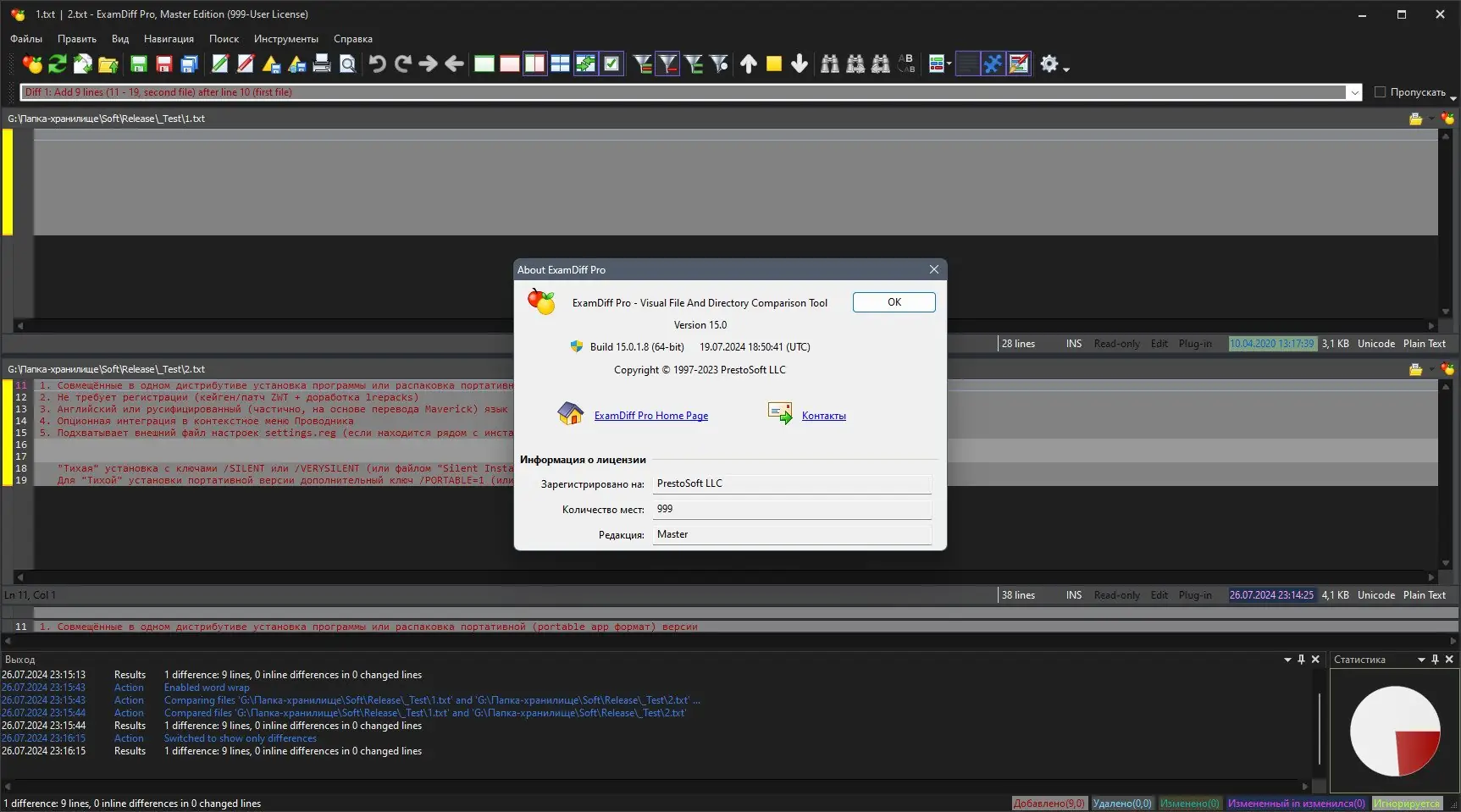Click the Compare (apples) toolbar icon
Screen dimensions: 1461x812
pyautogui.click(x=32, y=64)
